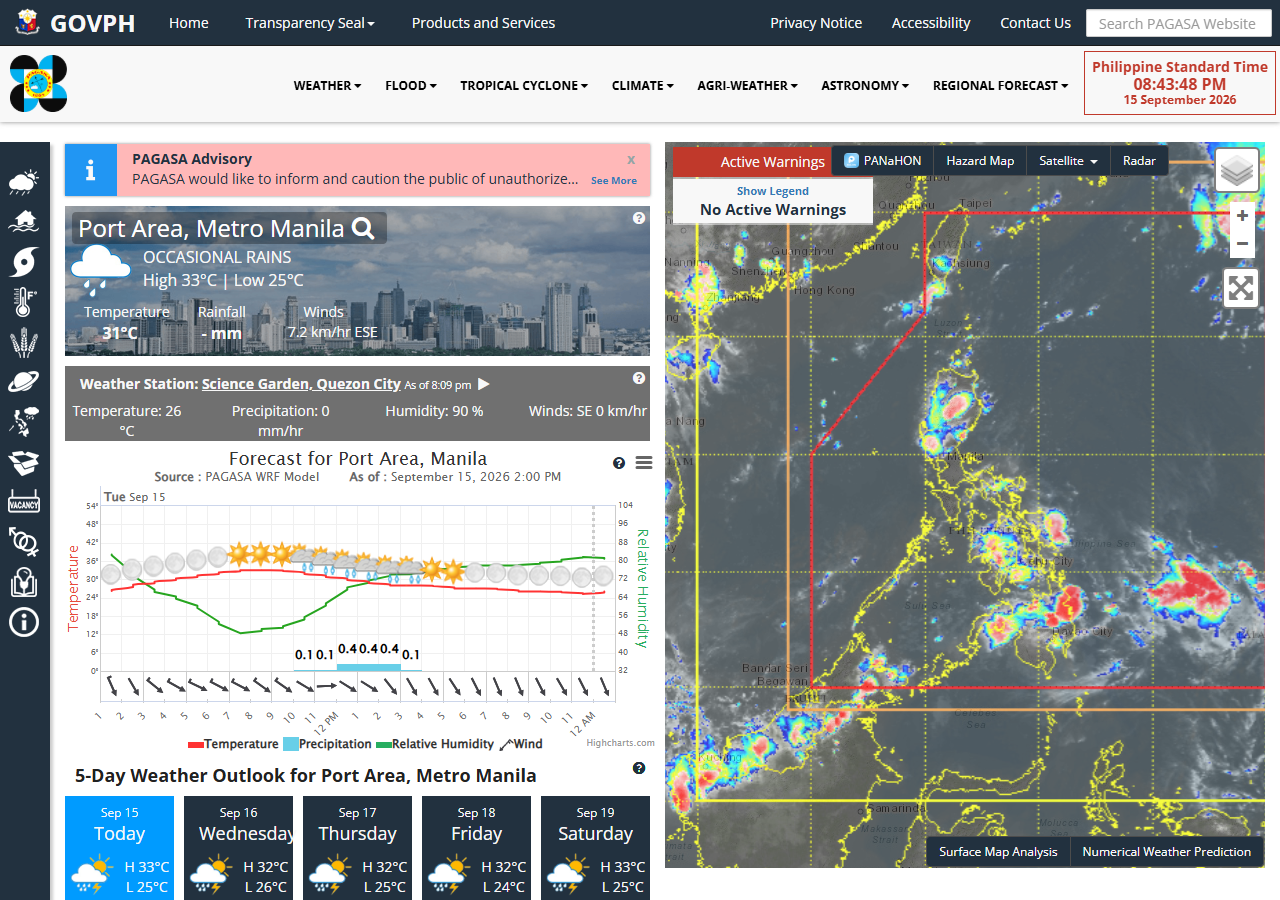Open the agri-weather wheat sidebar icon
The height and width of the screenshot is (900, 1280).
tap(24, 343)
